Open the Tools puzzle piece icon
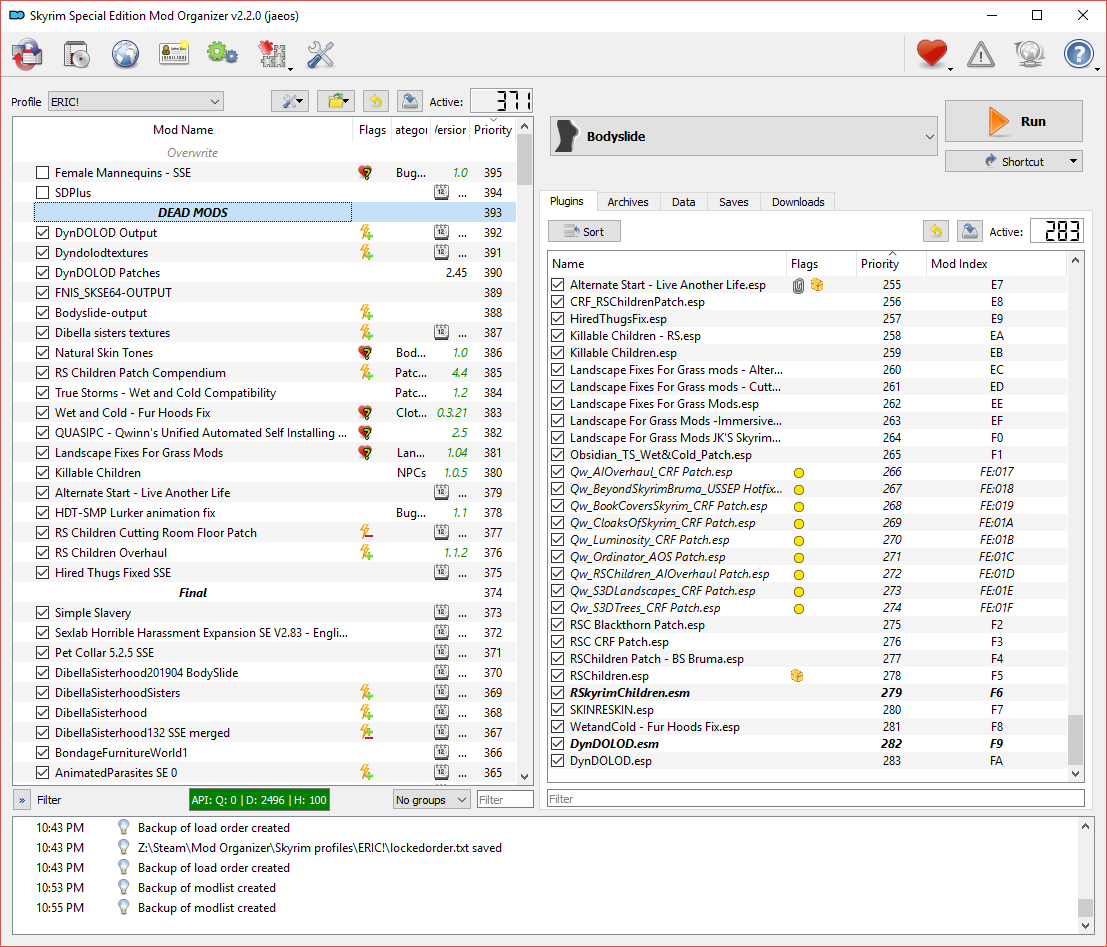 pos(272,54)
